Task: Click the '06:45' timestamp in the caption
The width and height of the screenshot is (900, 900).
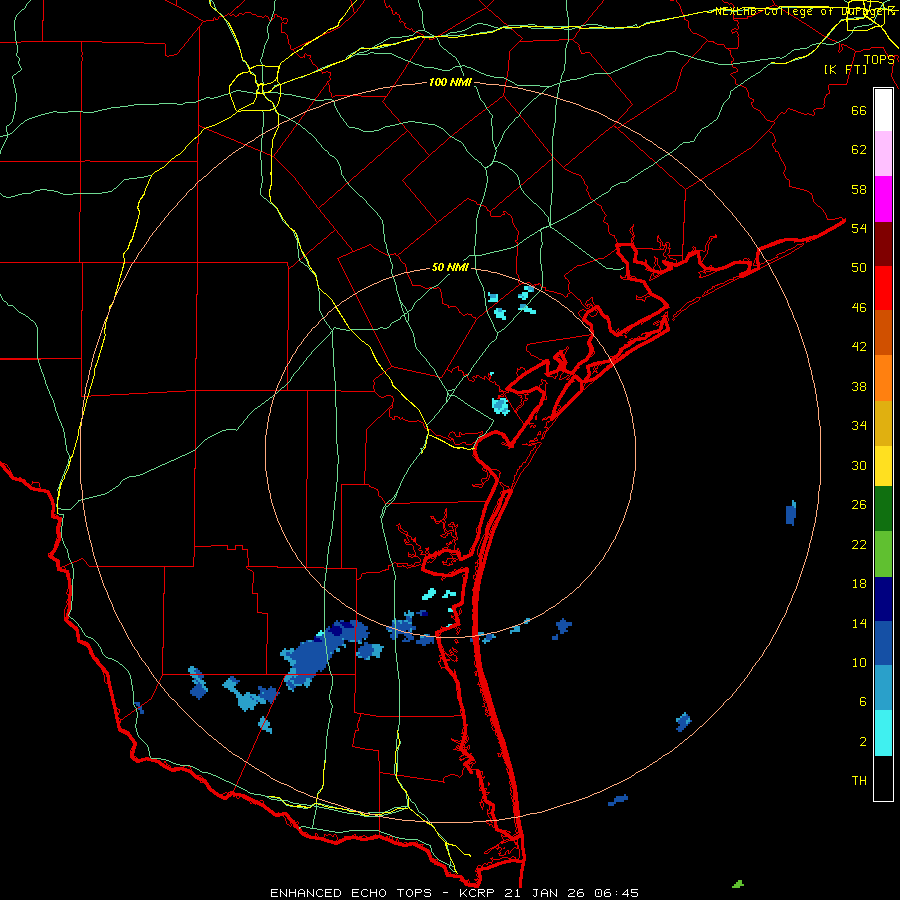Action: [x=616, y=893]
